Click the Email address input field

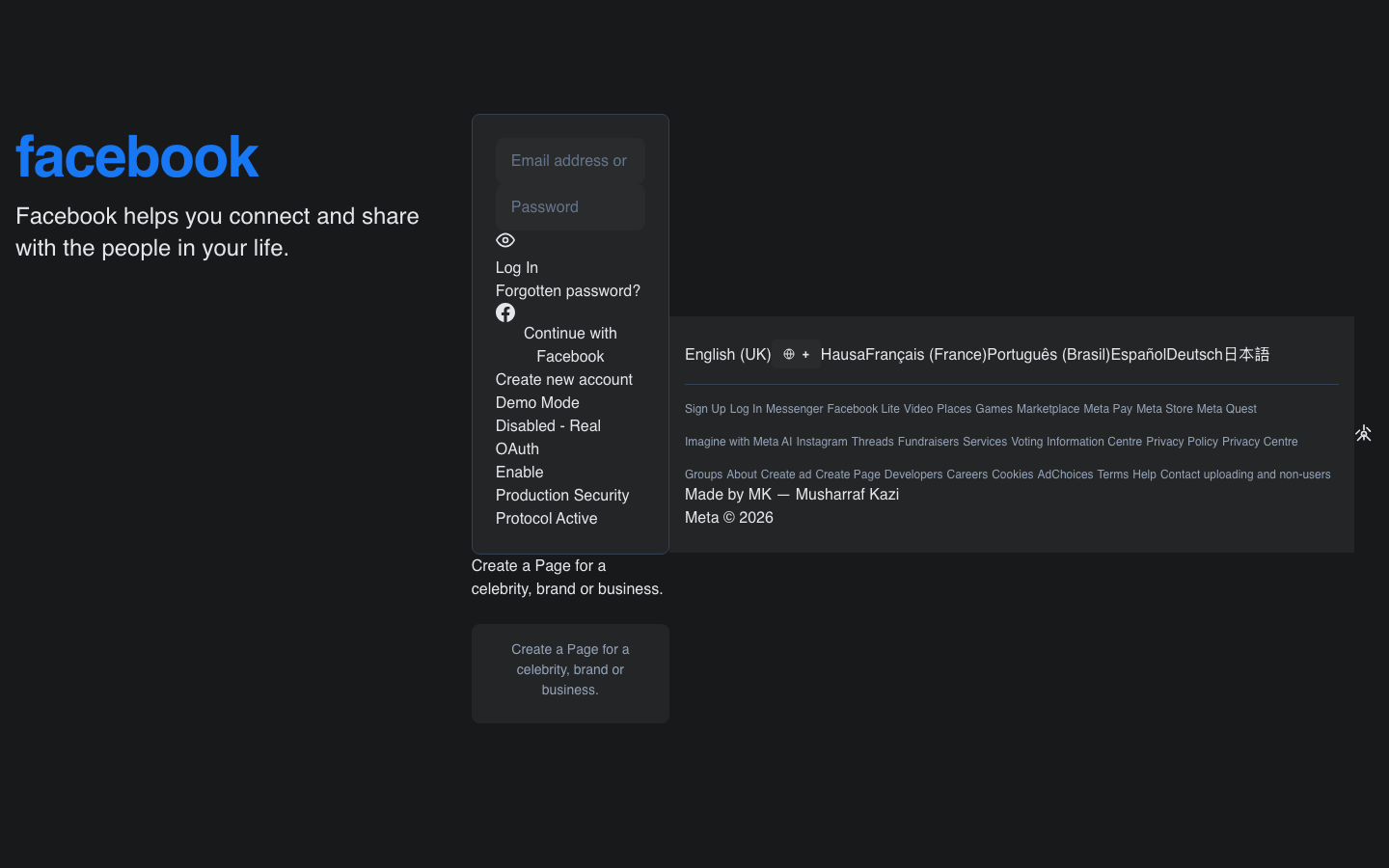570,160
